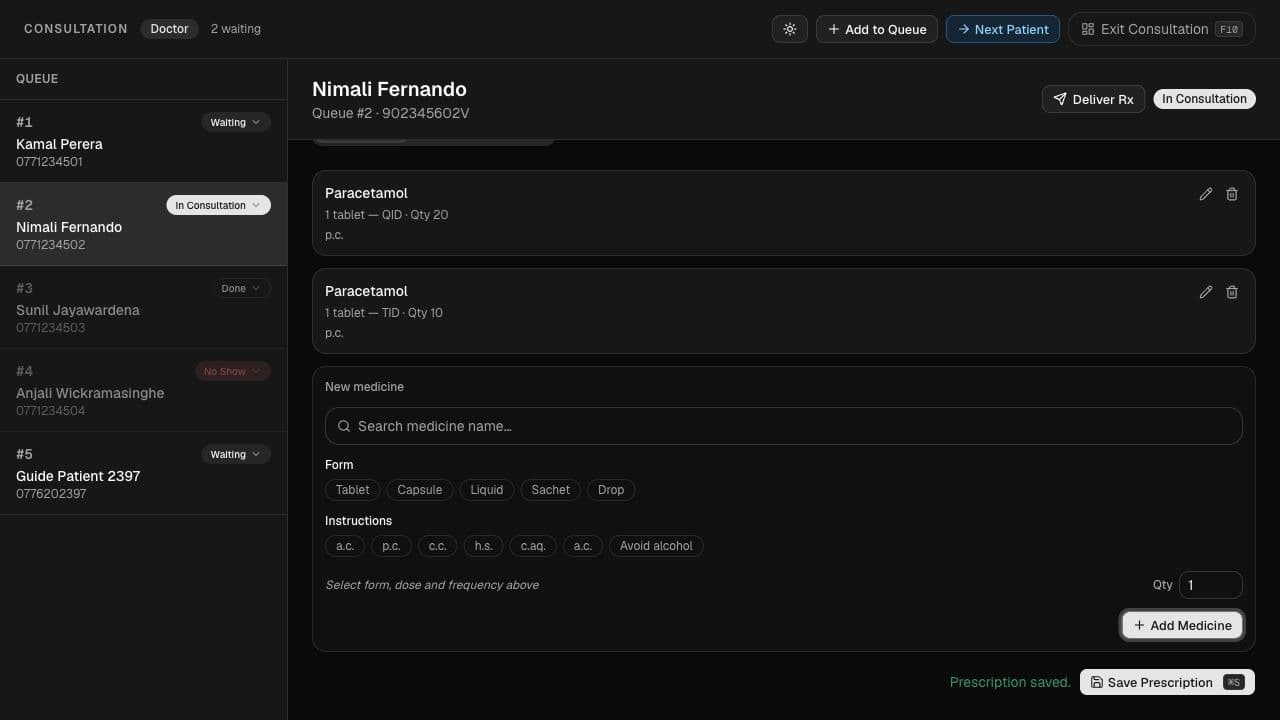Select Kamal Perera in the queue
The width and height of the screenshot is (1280, 720).
click(143, 141)
